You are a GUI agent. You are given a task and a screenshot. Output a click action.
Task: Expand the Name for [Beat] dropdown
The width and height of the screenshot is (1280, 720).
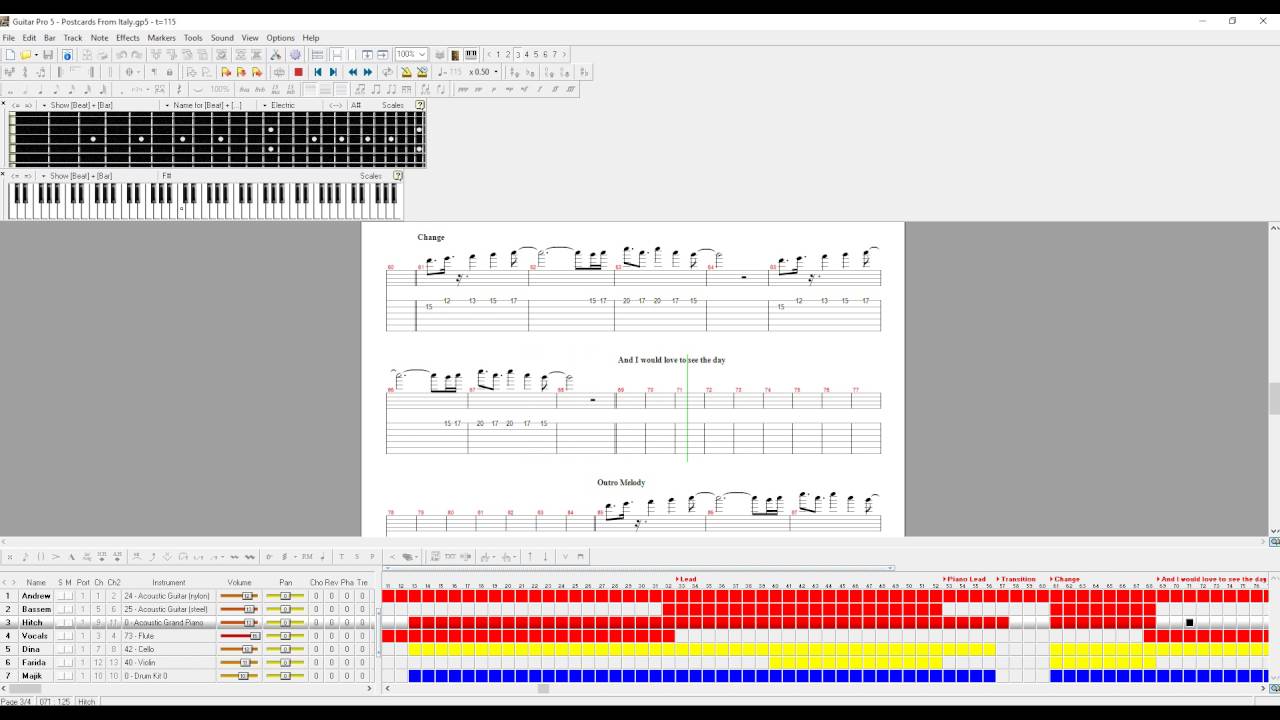pyautogui.click(x=167, y=105)
